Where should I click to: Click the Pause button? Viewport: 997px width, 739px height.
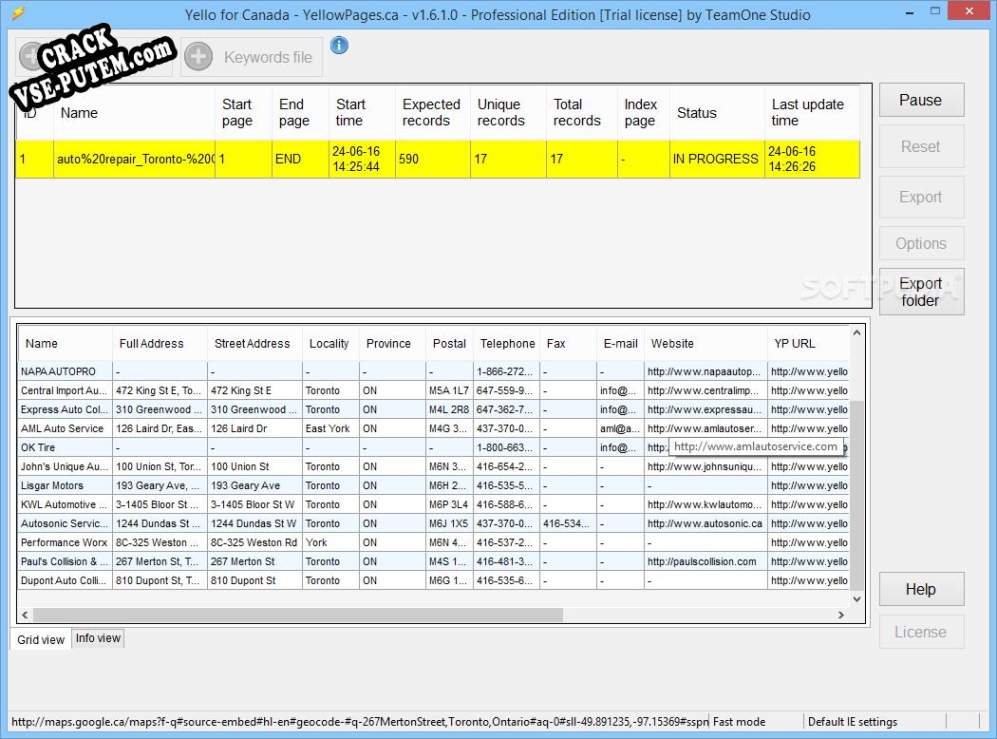(x=921, y=100)
